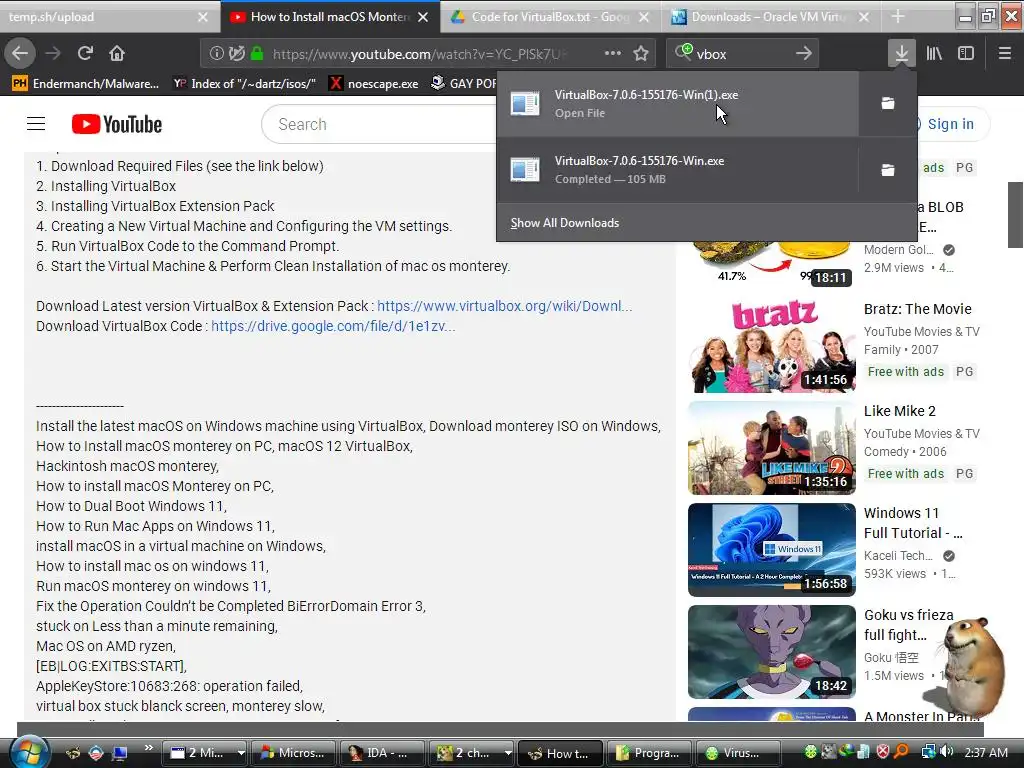Open the noescape.exe bookmark
This screenshot has width=1024, height=768.
374,84
